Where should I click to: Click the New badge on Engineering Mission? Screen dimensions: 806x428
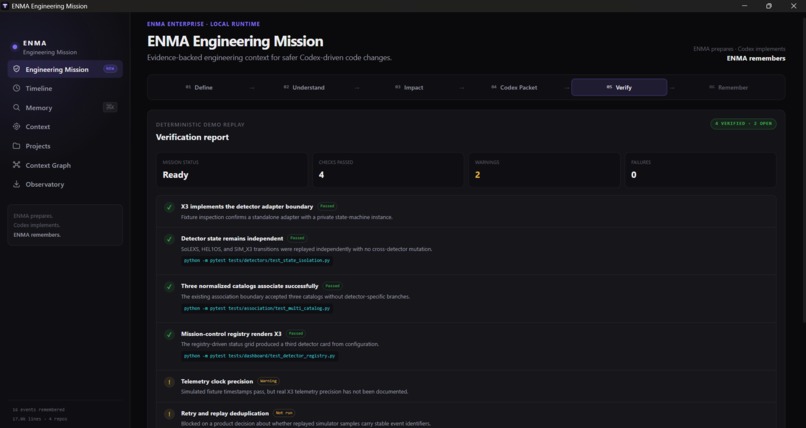(x=110, y=68)
